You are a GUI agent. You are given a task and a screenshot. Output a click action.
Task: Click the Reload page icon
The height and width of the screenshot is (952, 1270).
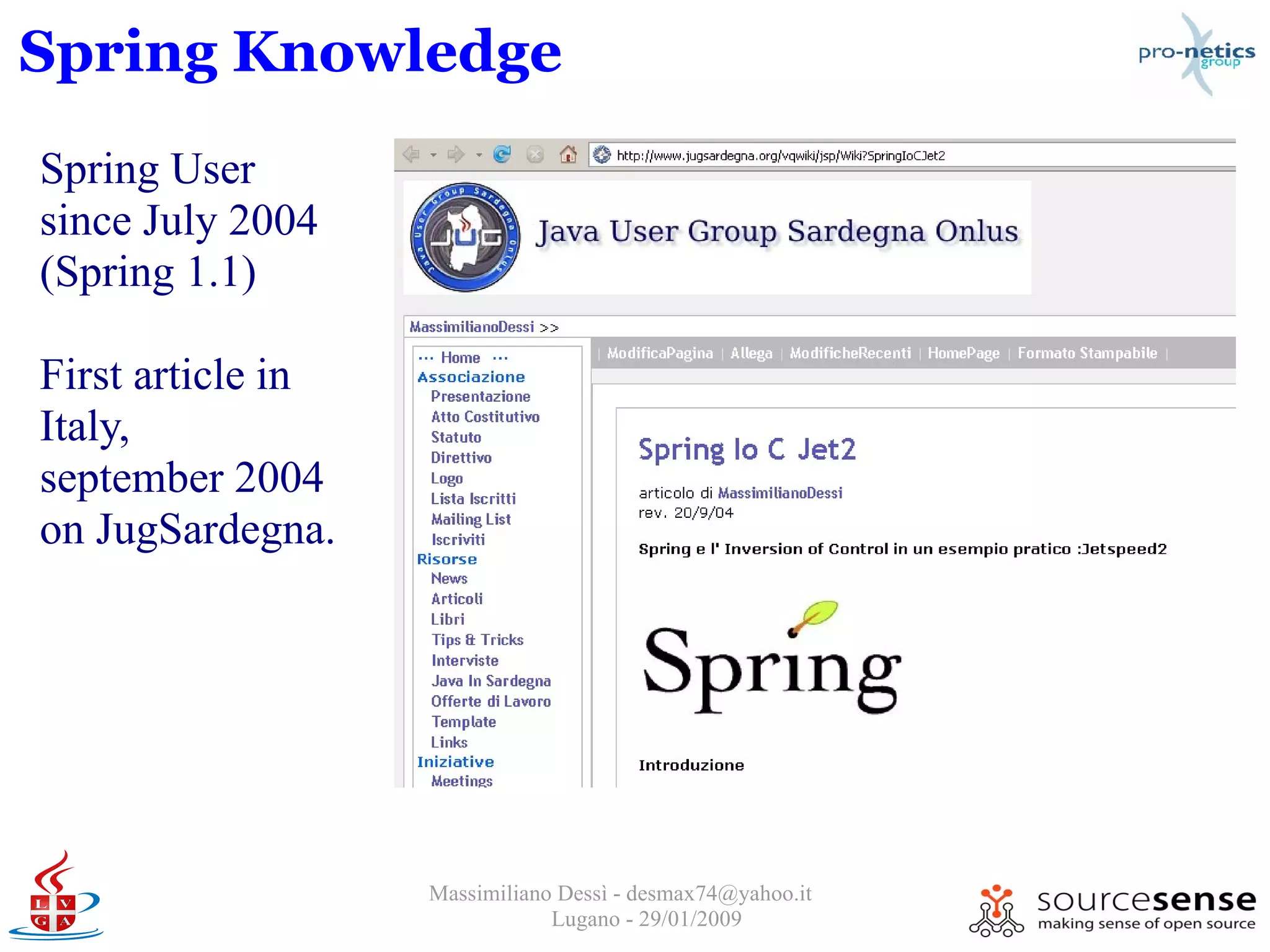pyautogui.click(x=502, y=154)
